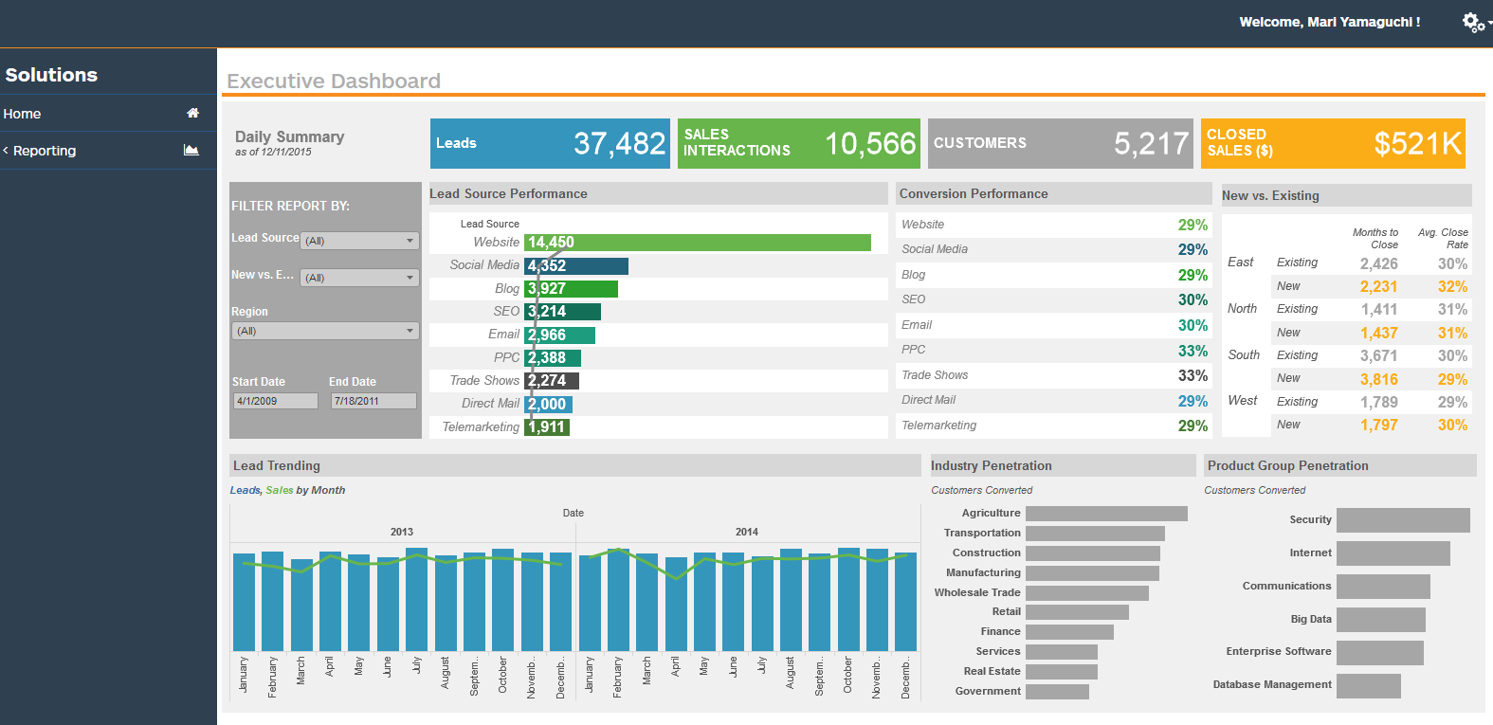Click the Telemarketing lead source bar

pos(547,427)
